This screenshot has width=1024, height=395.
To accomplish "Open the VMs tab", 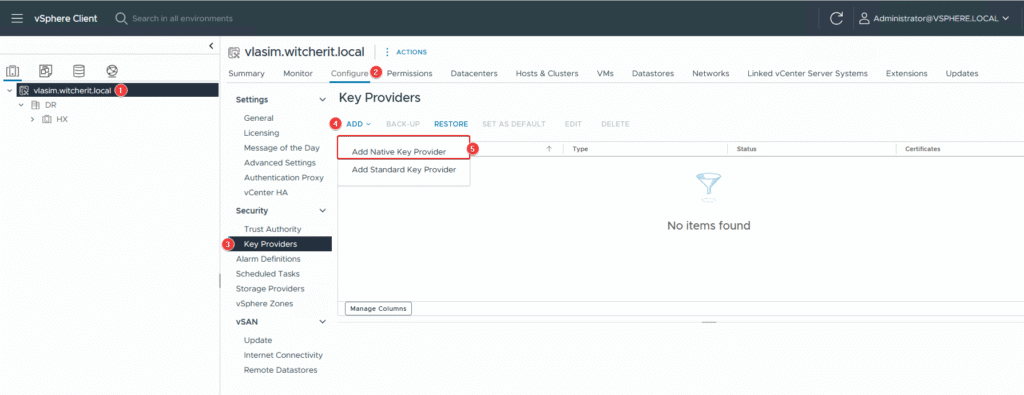I will 605,73.
